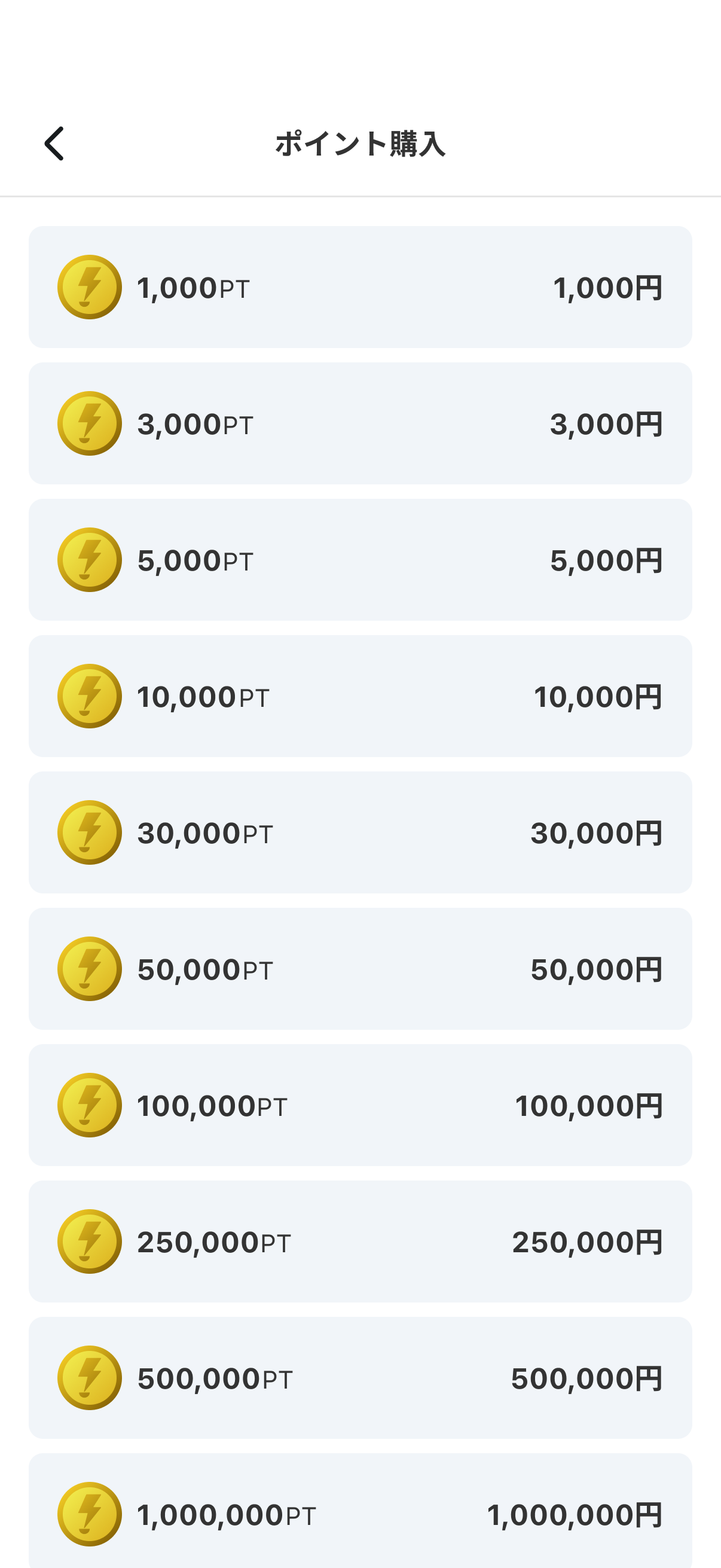Screen dimensions: 721x1568
Task: Tap the coin icon beside 1,000PT
Action: [90, 286]
